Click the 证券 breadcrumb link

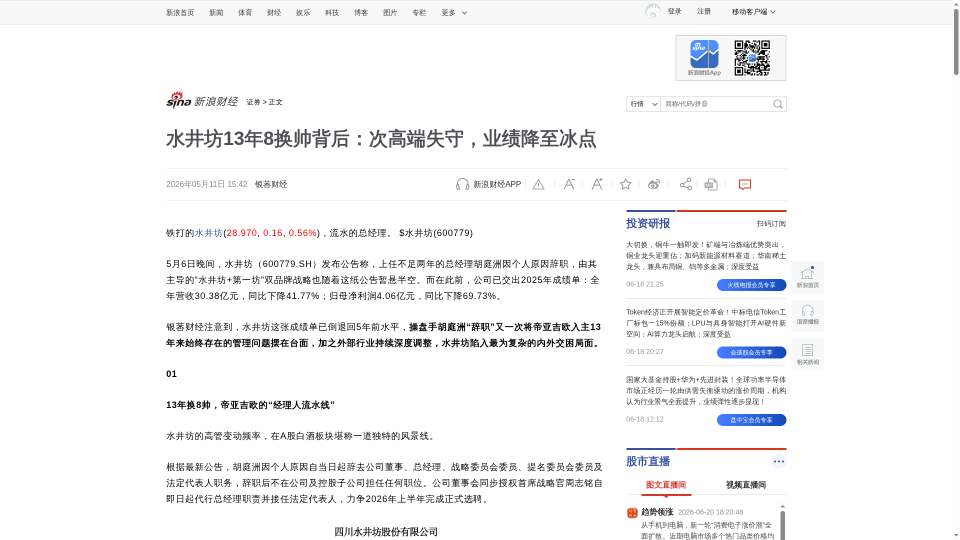click(253, 102)
